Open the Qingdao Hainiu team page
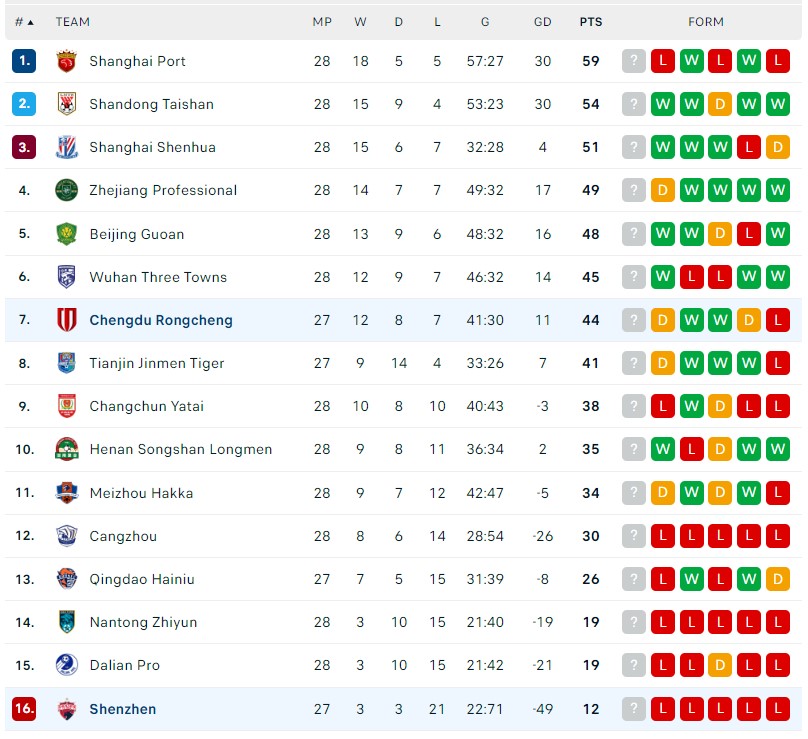The height and width of the screenshot is (739, 808). pos(141,579)
